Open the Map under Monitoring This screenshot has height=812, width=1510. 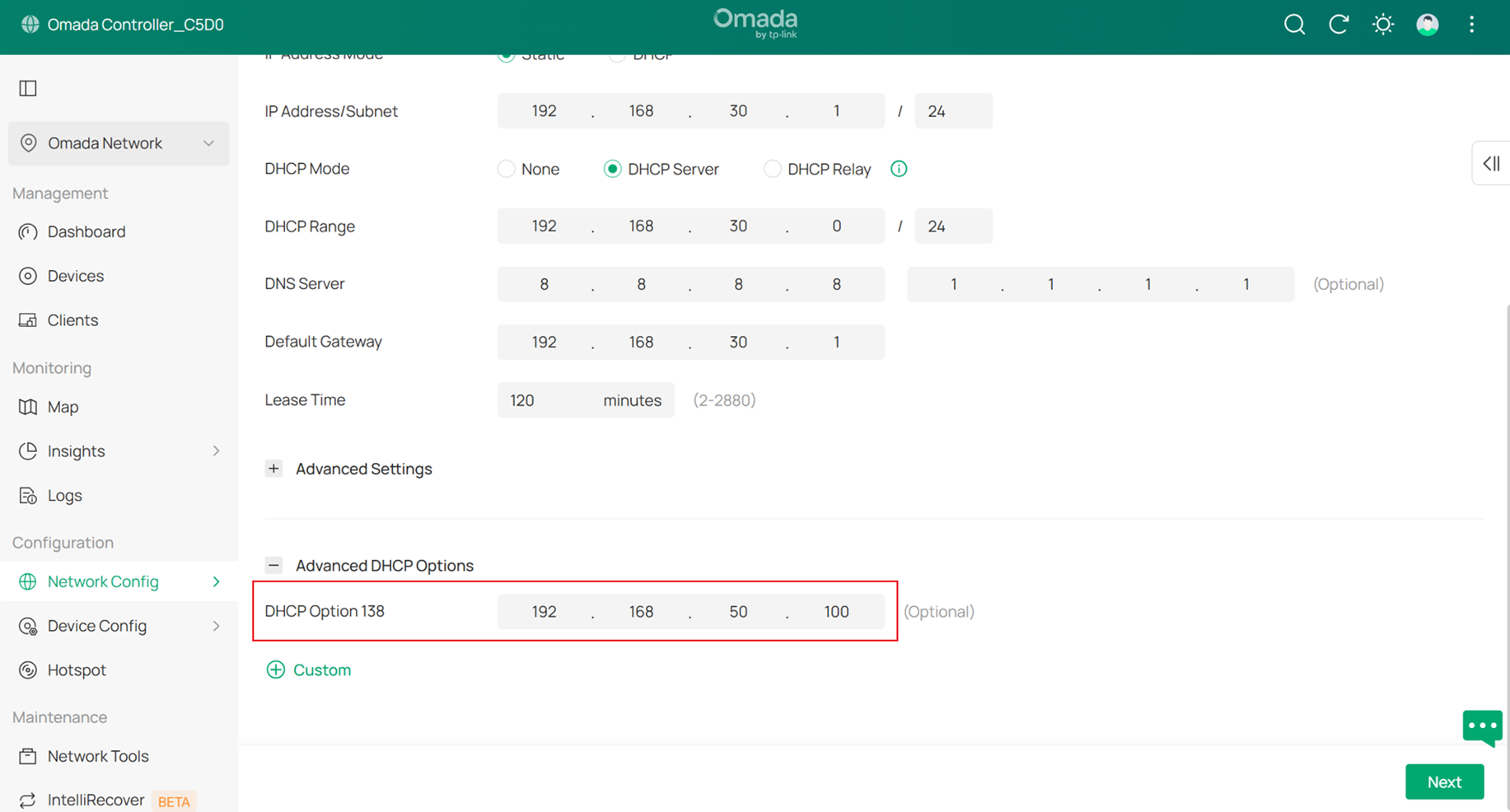[x=61, y=407]
